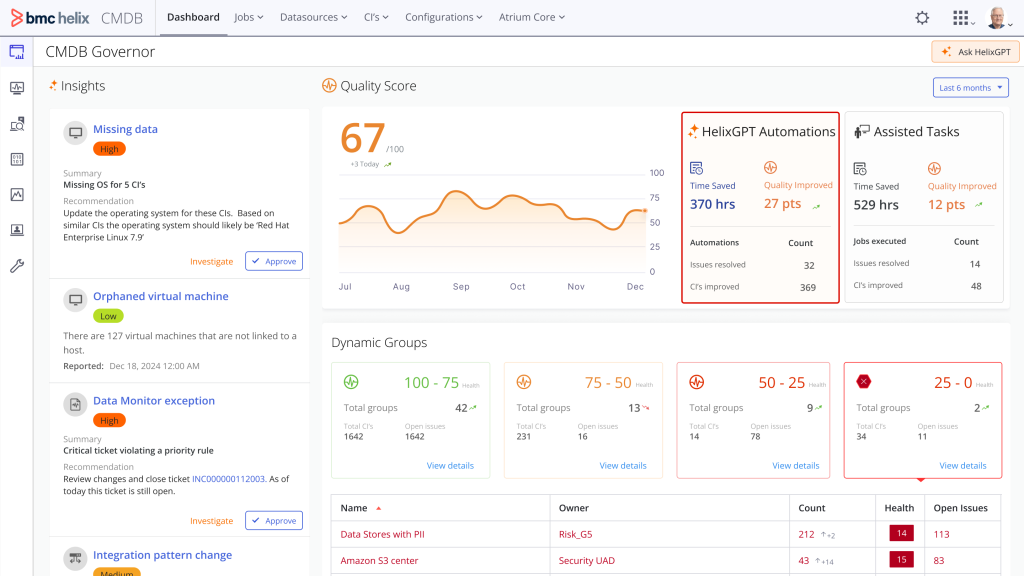1024x576 pixels.
Task: Click HelixGPT Quality Improved pulse icon
Action: [x=771, y=168]
